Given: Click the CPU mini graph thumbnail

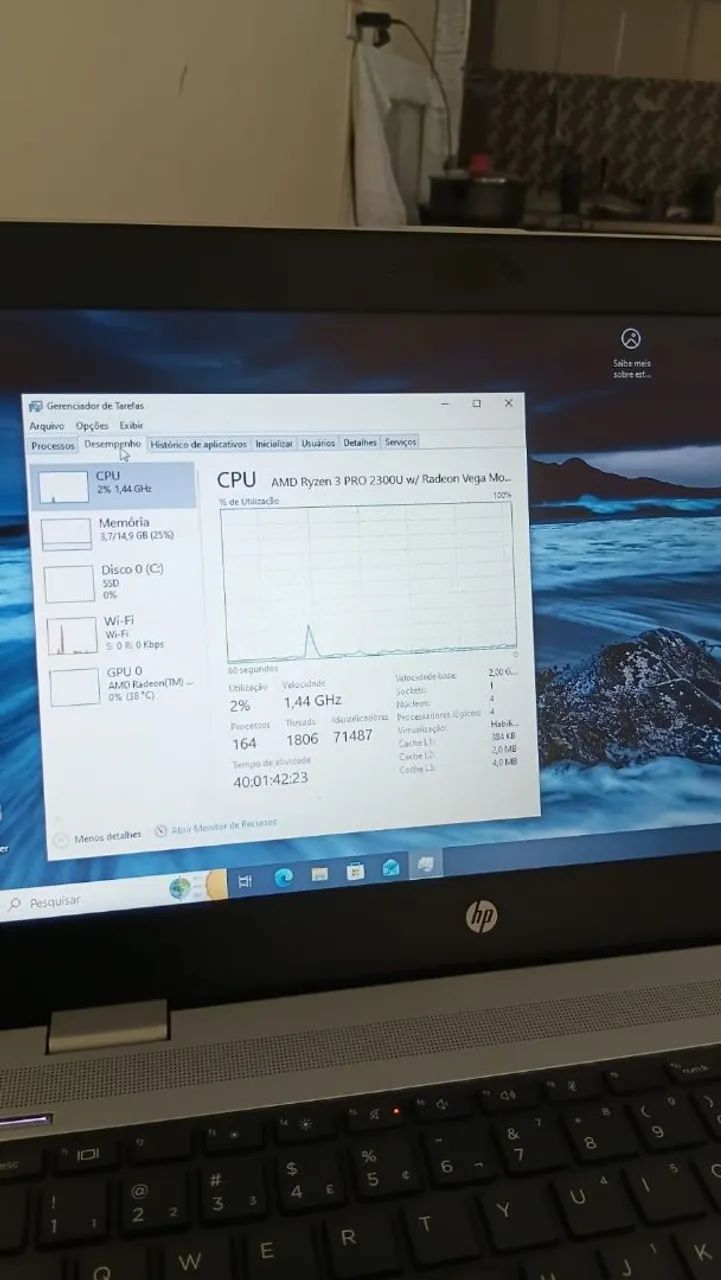Looking at the screenshot, I should [x=63, y=487].
